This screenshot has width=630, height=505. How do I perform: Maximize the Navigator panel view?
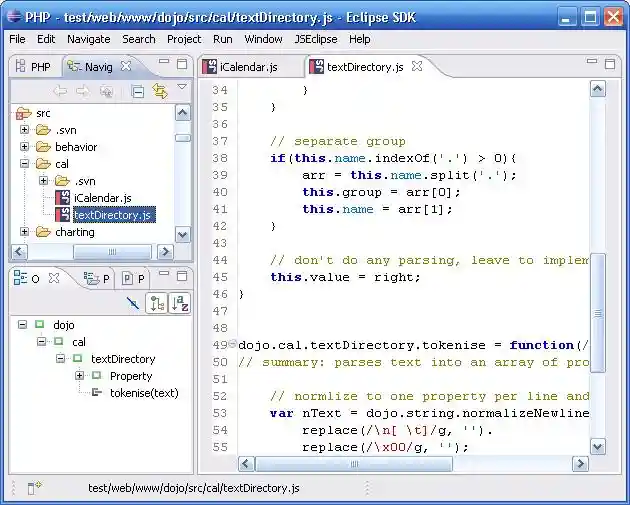tap(182, 65)
